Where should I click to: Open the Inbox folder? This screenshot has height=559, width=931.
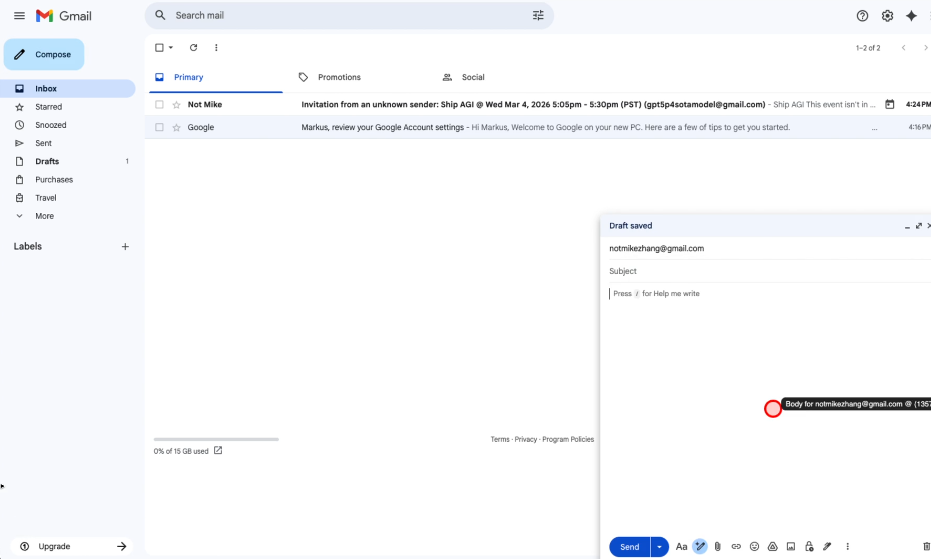68,89
